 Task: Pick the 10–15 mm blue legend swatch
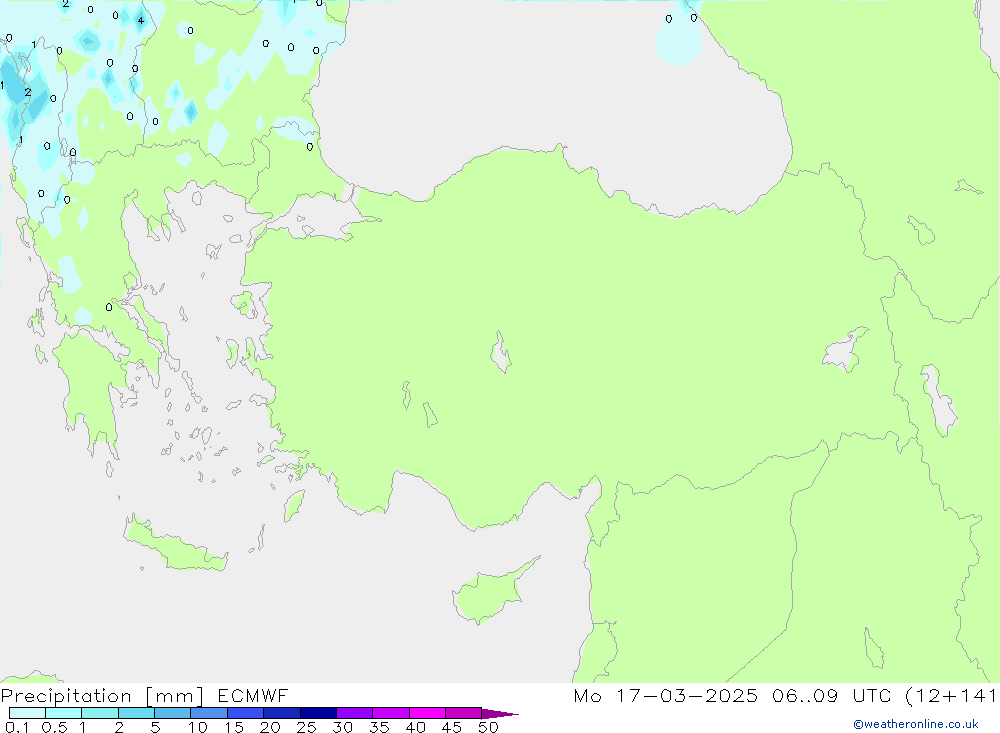[209, 713]
